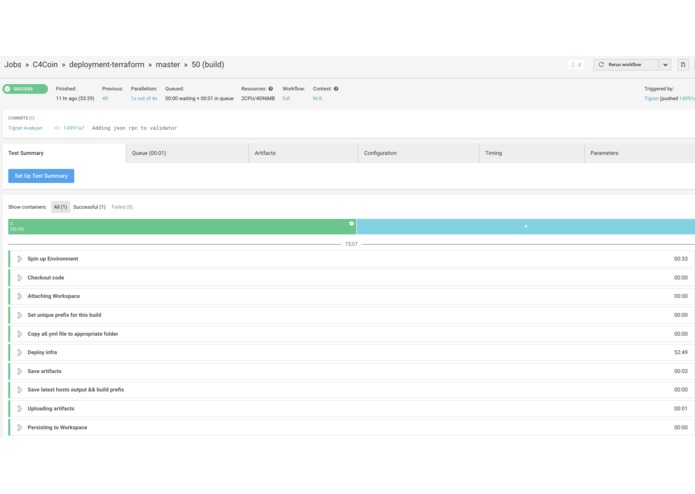The image size is (695, 494).
Task: Open Tigran Avakyan author link
Action: coord(25,128)
